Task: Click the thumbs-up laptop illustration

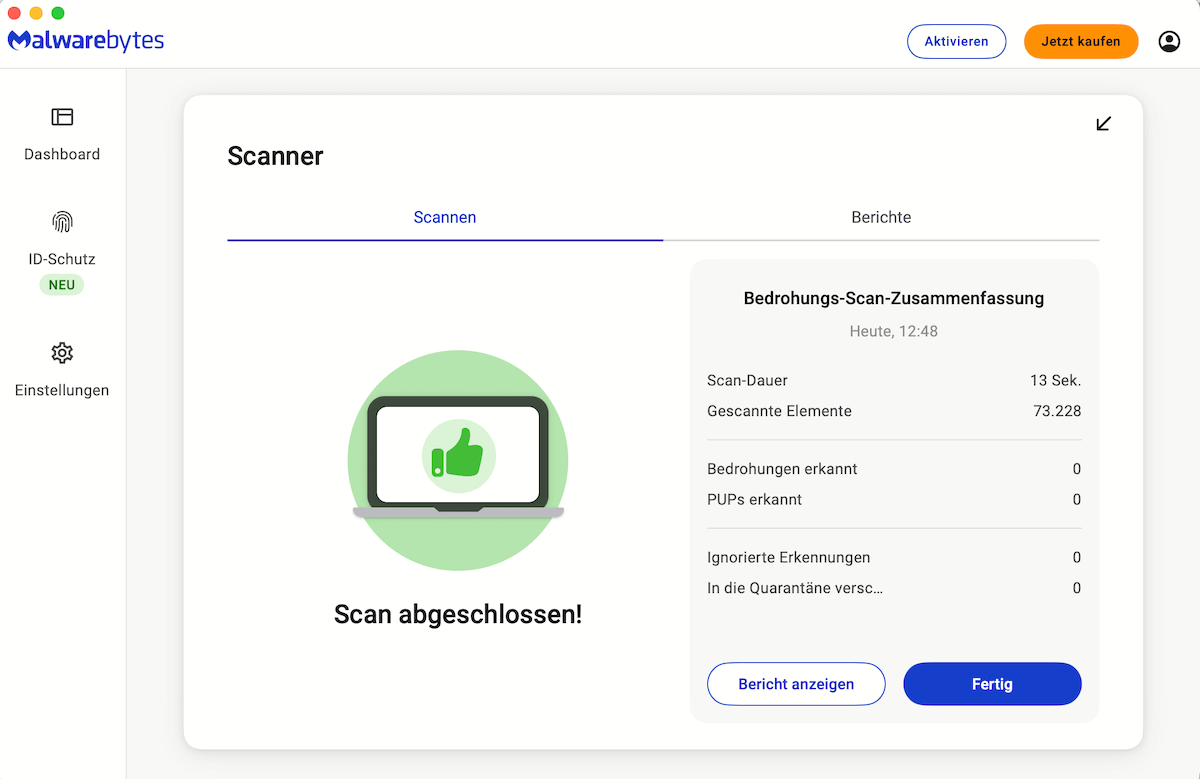Action: click(x=458, y=459)
